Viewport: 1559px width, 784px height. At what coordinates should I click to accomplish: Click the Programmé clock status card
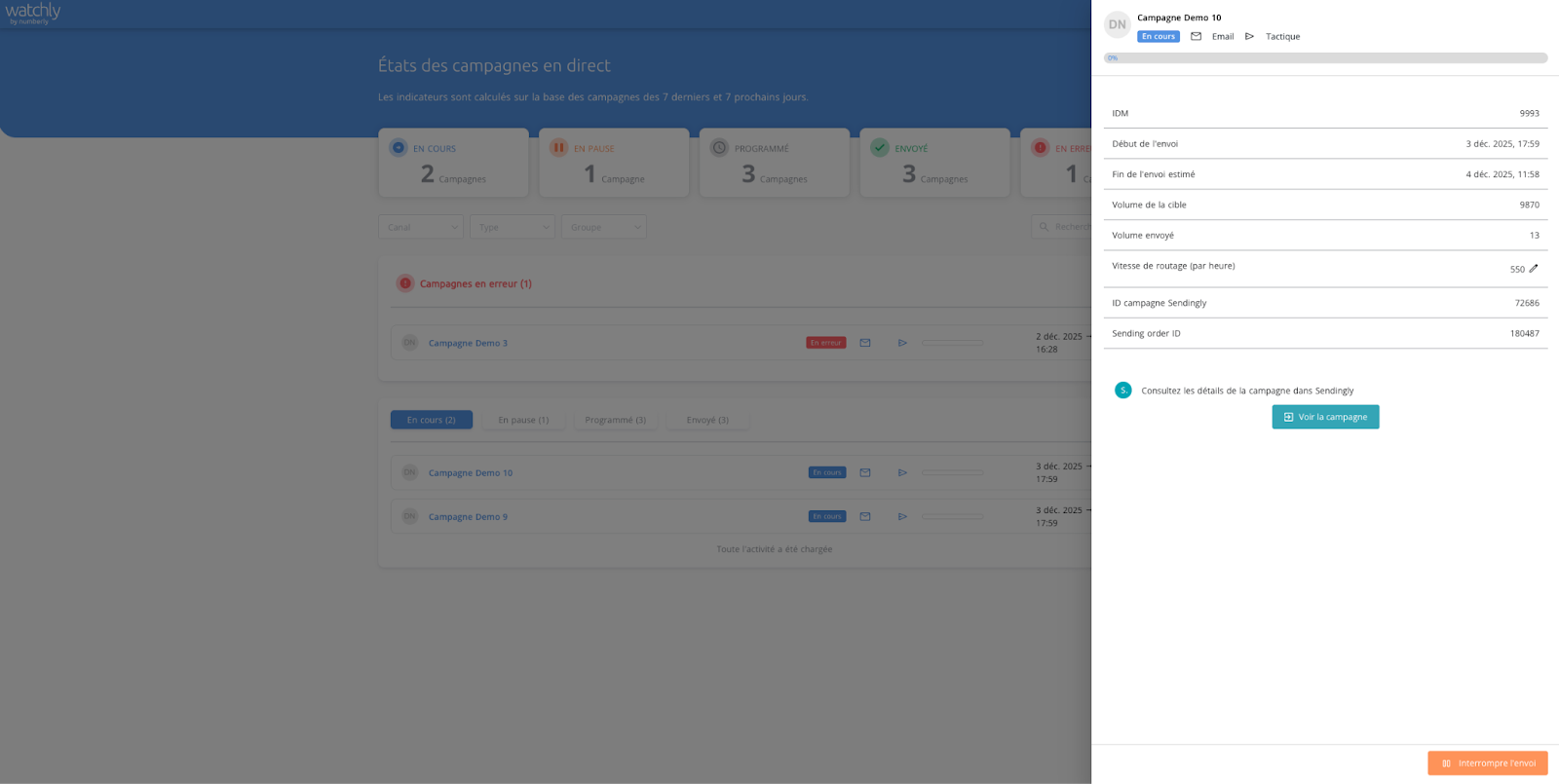click(775, 163)
